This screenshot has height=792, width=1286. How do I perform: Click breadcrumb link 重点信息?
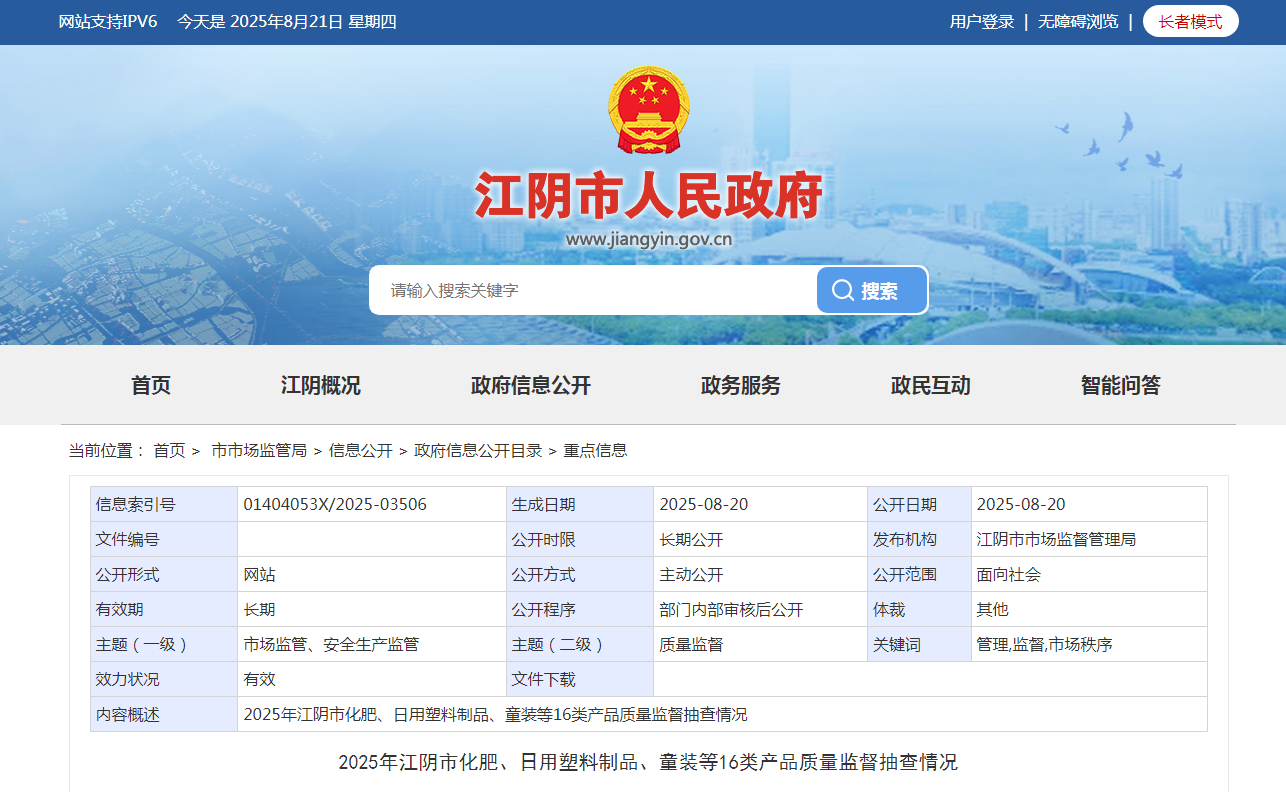click(x=596, y=450)
